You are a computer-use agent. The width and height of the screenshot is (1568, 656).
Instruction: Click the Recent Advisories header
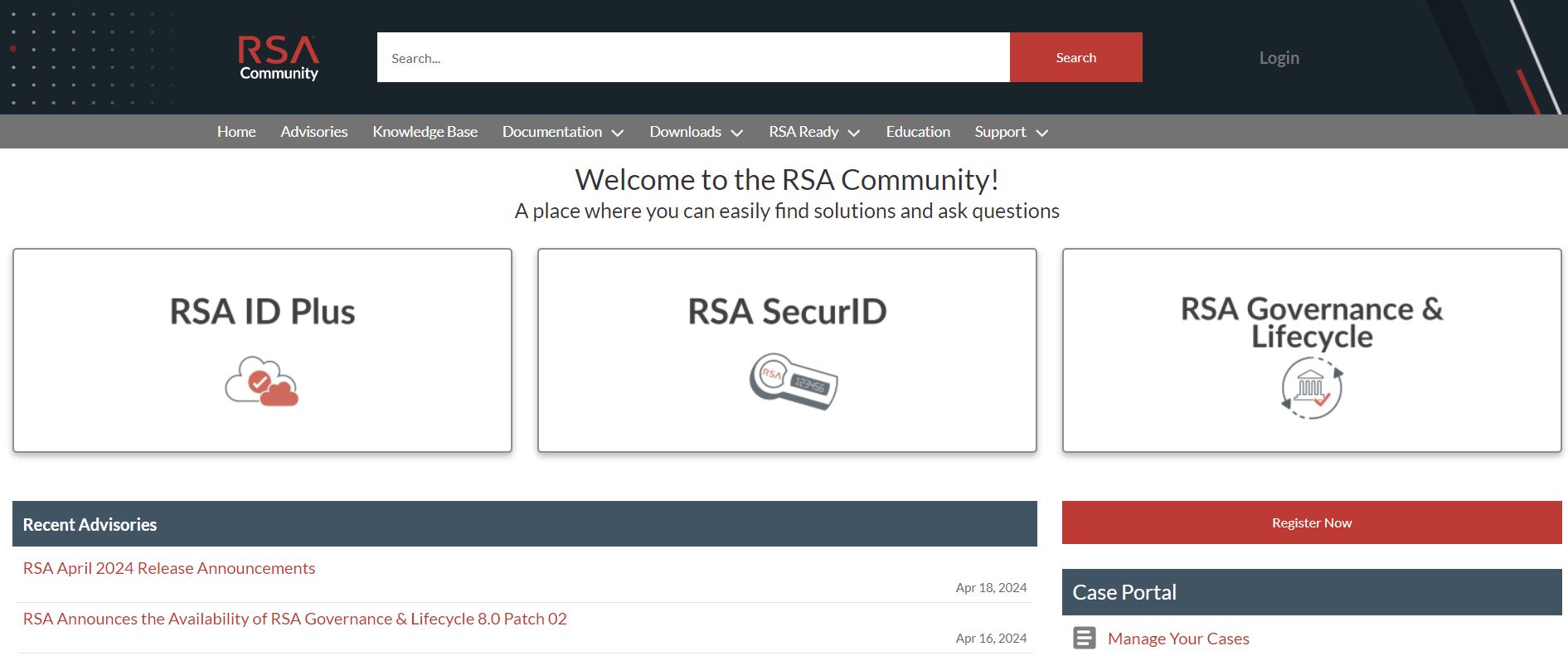coord(525,524)
